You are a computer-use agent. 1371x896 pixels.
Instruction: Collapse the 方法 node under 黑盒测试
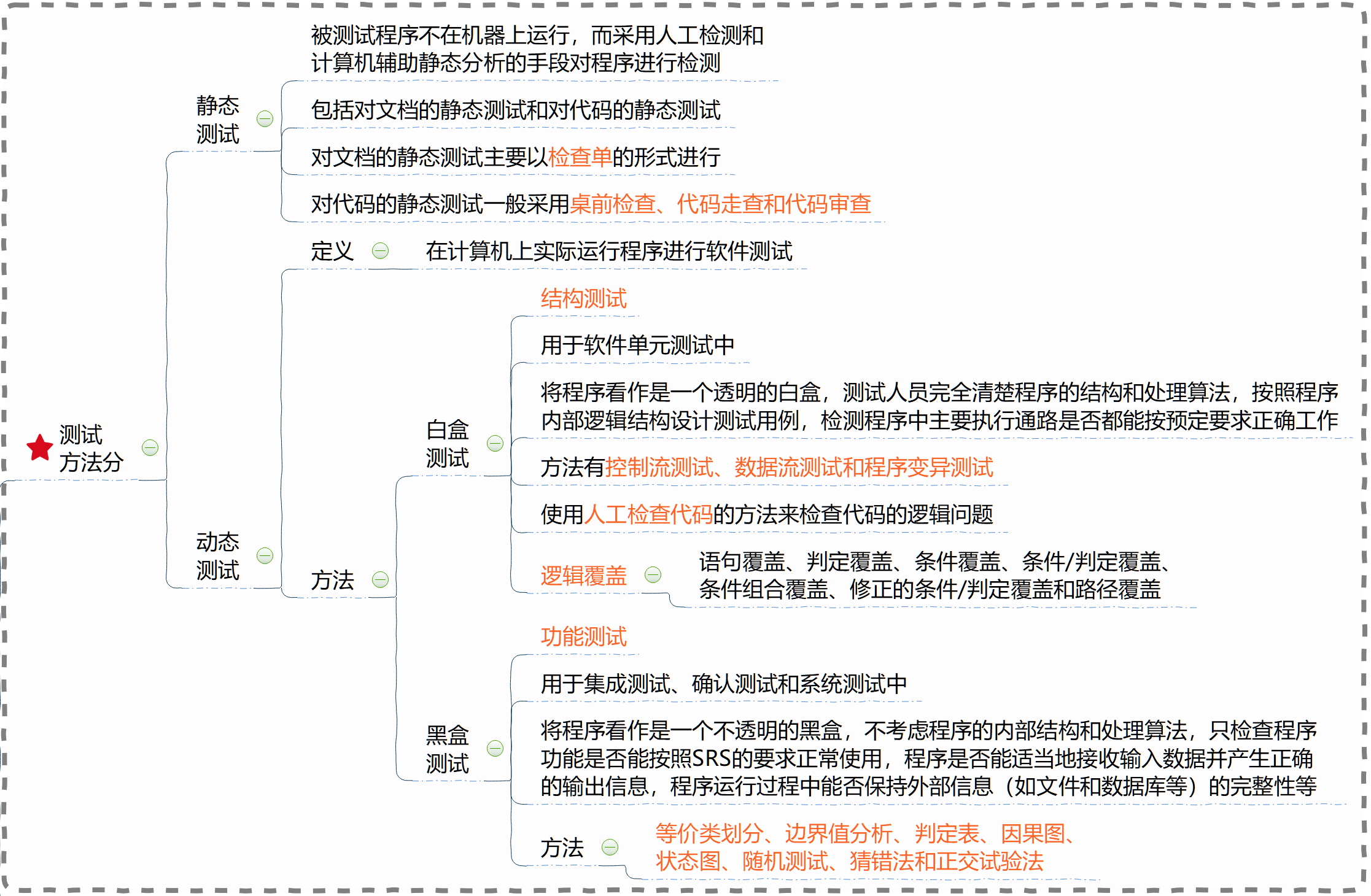tap(610, 847)
